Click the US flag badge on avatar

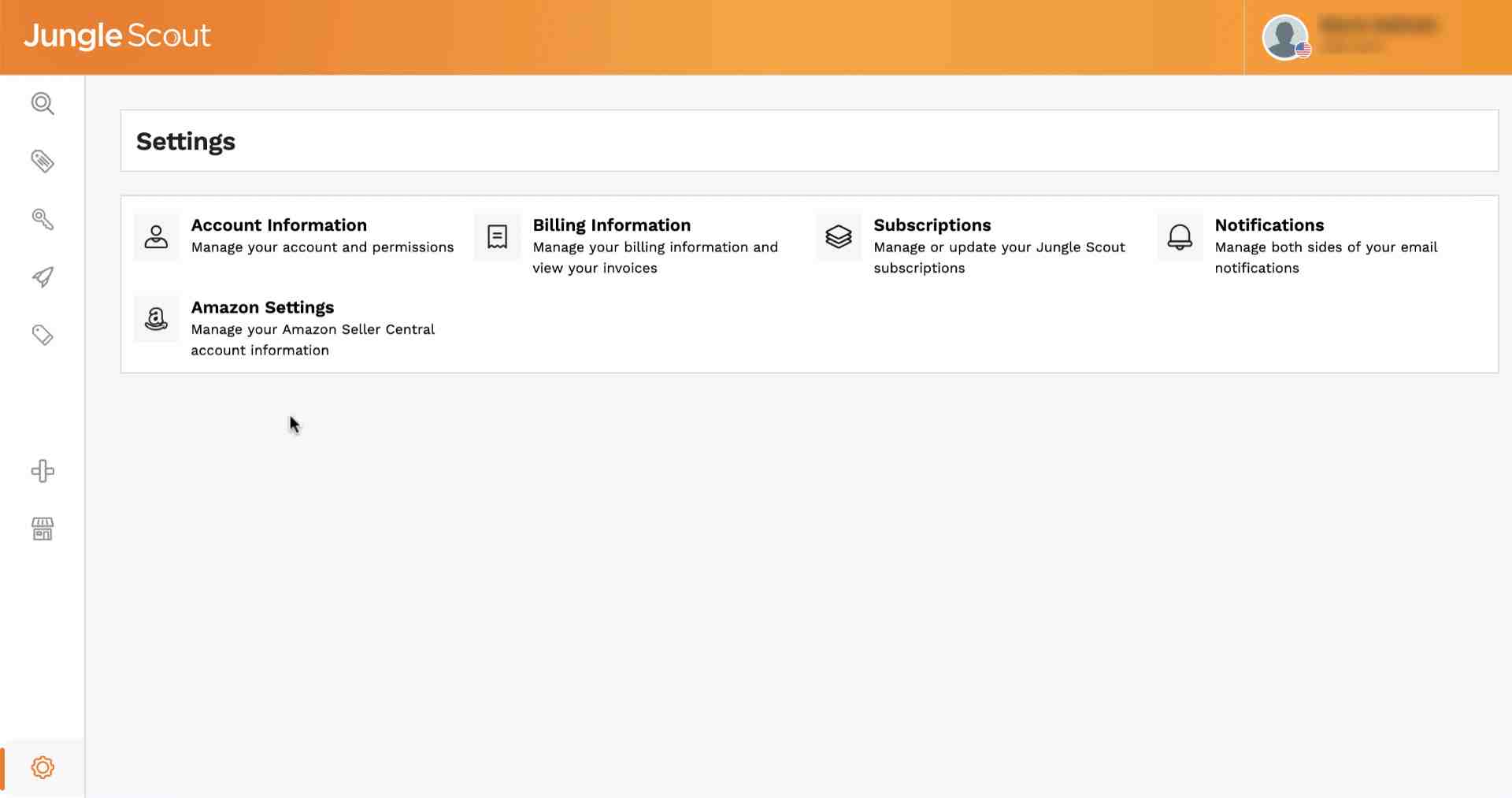click(1303, 50)
